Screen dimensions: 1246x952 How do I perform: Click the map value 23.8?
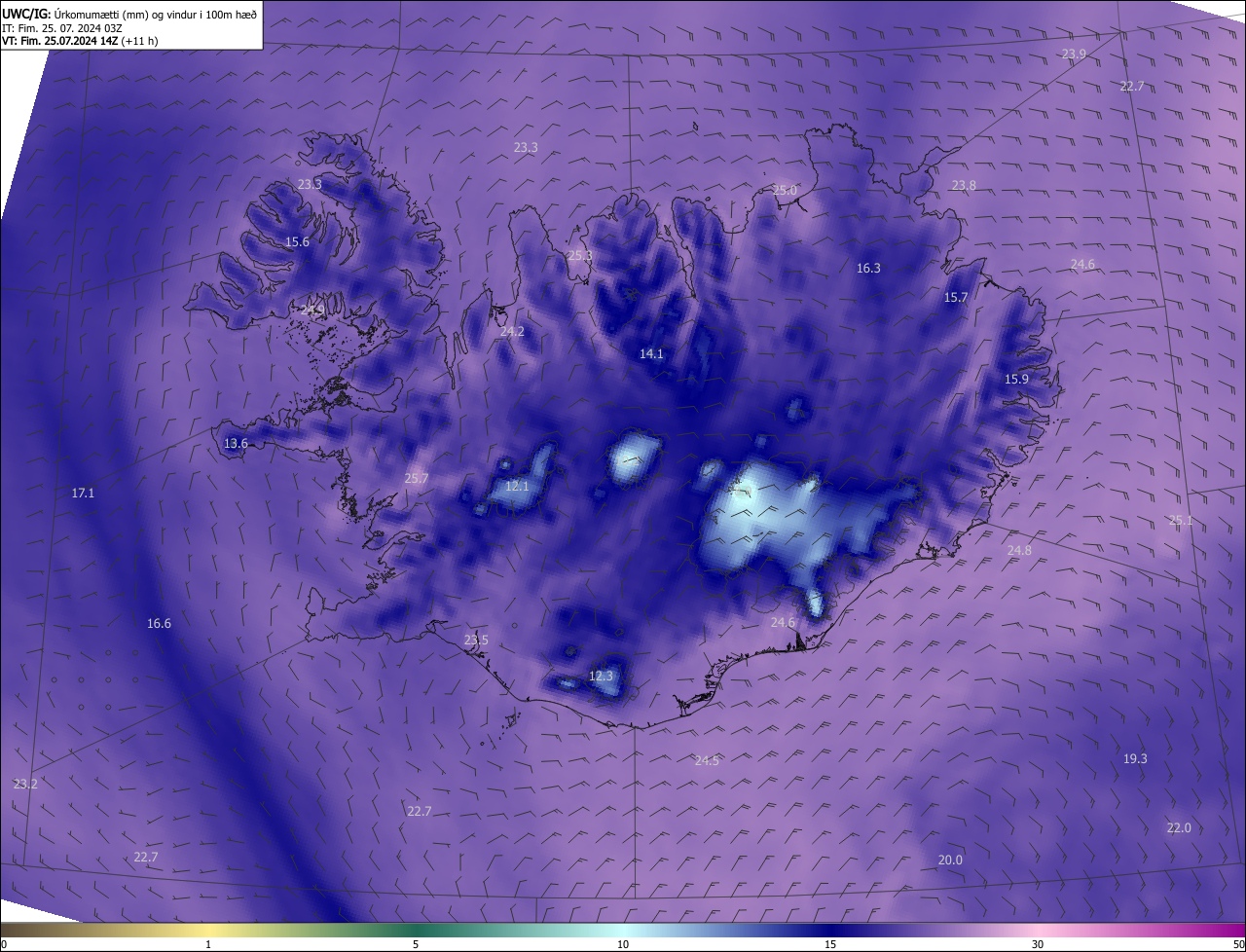pos(964,186)
